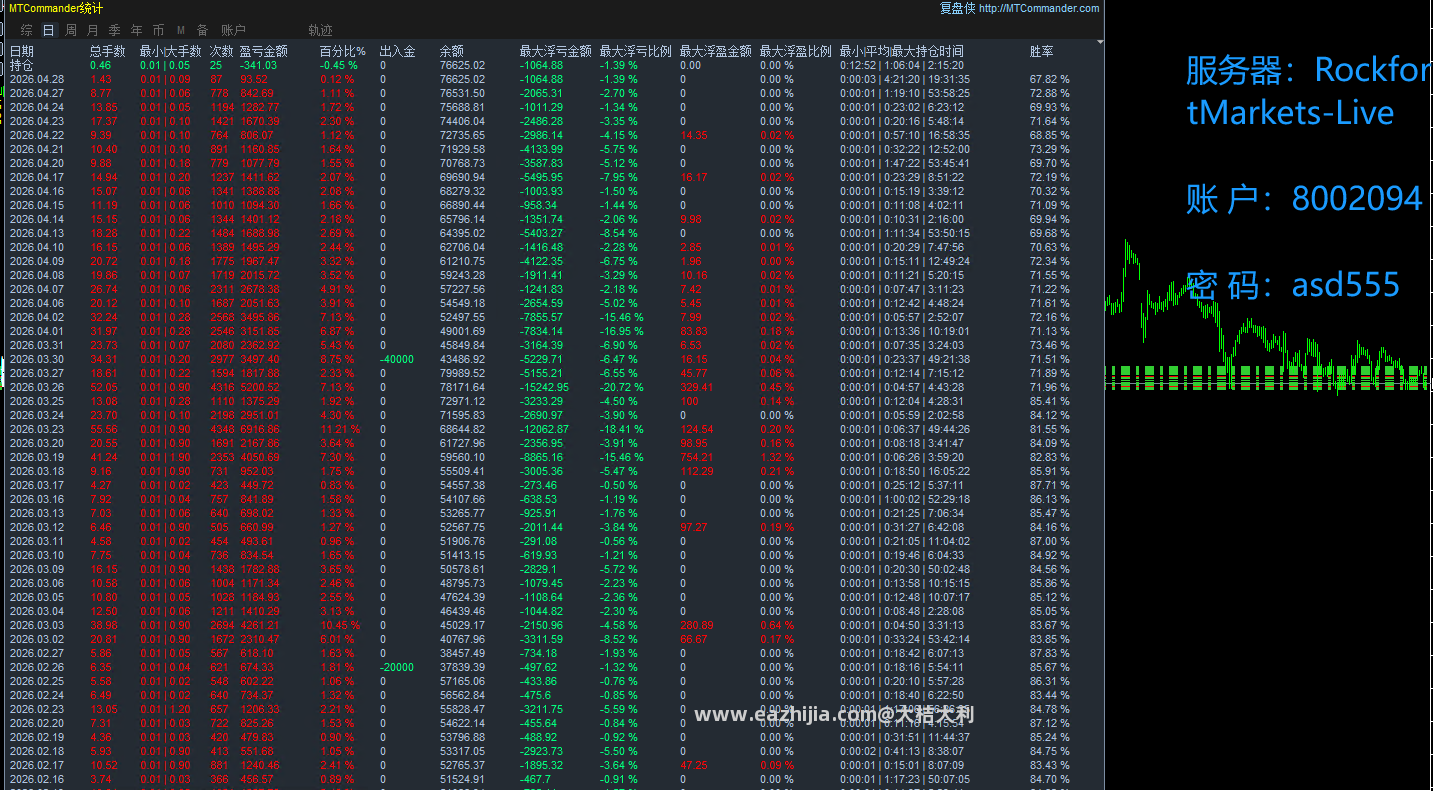
Task: Click the trade count 4348
Action: pos(222,429)
